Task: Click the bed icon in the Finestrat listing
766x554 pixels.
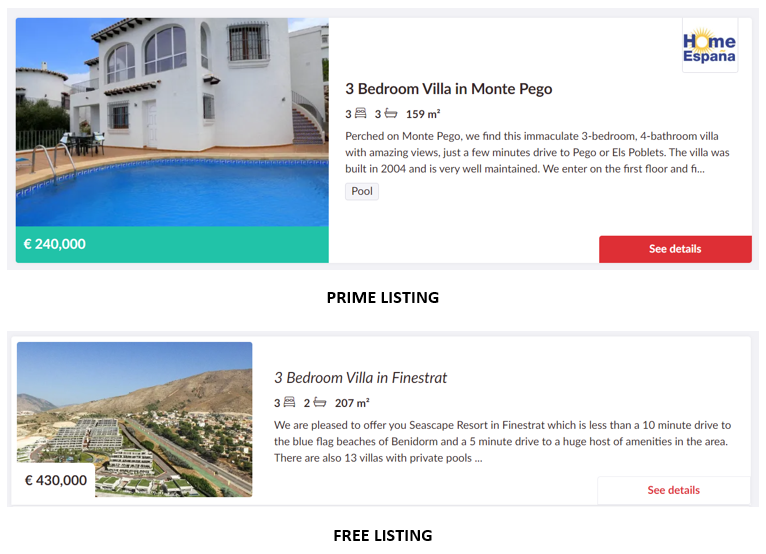Action: click(x=289, y=403)
